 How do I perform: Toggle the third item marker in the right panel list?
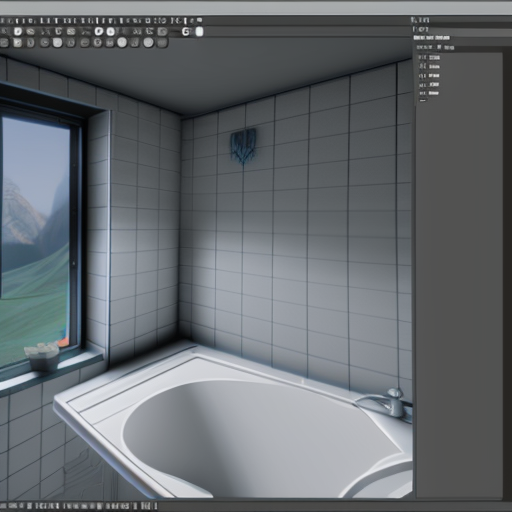[x=422, y=76]
